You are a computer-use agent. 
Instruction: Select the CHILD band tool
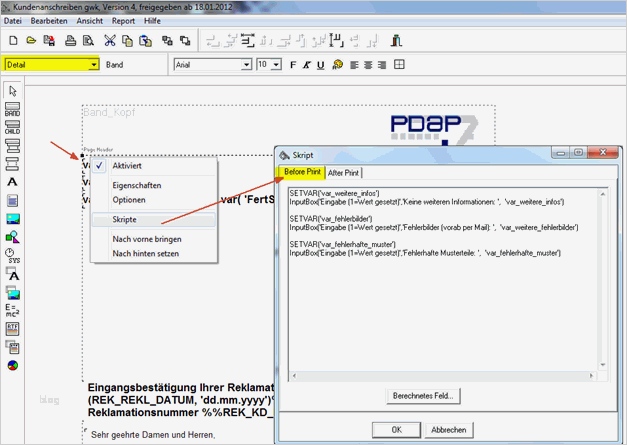tap(12, 128)
